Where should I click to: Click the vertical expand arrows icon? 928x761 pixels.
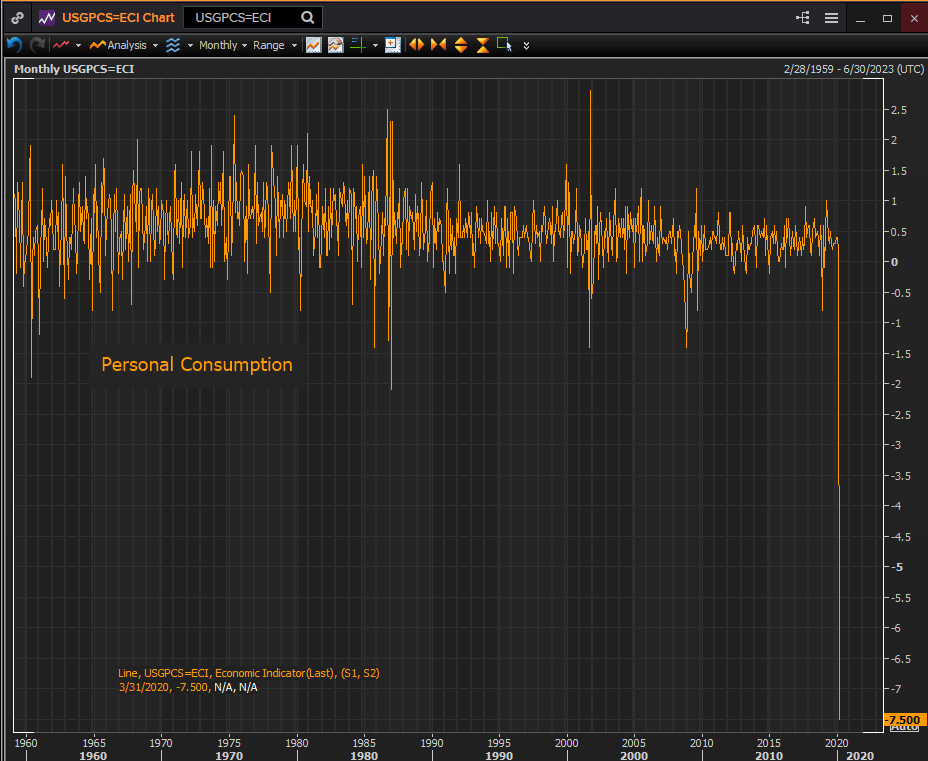point(461,45)
